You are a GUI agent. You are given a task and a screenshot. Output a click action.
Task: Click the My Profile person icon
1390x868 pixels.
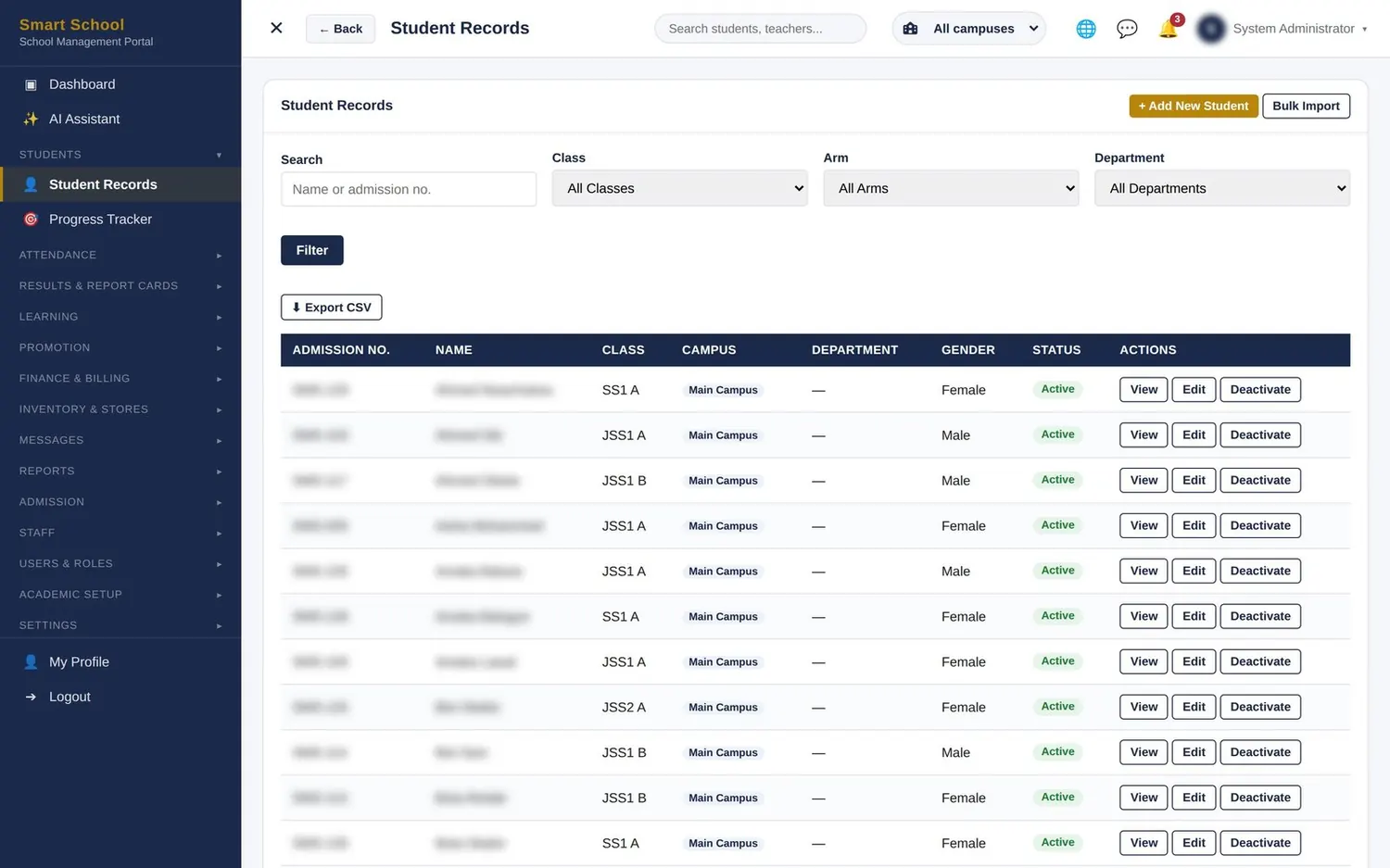point(31,662)
